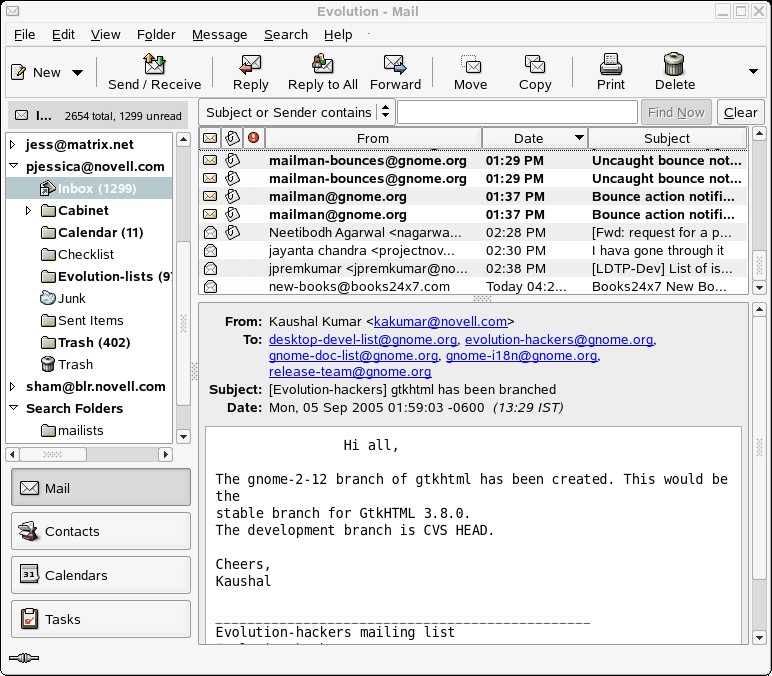Click the Clear search button

point(740,112)
